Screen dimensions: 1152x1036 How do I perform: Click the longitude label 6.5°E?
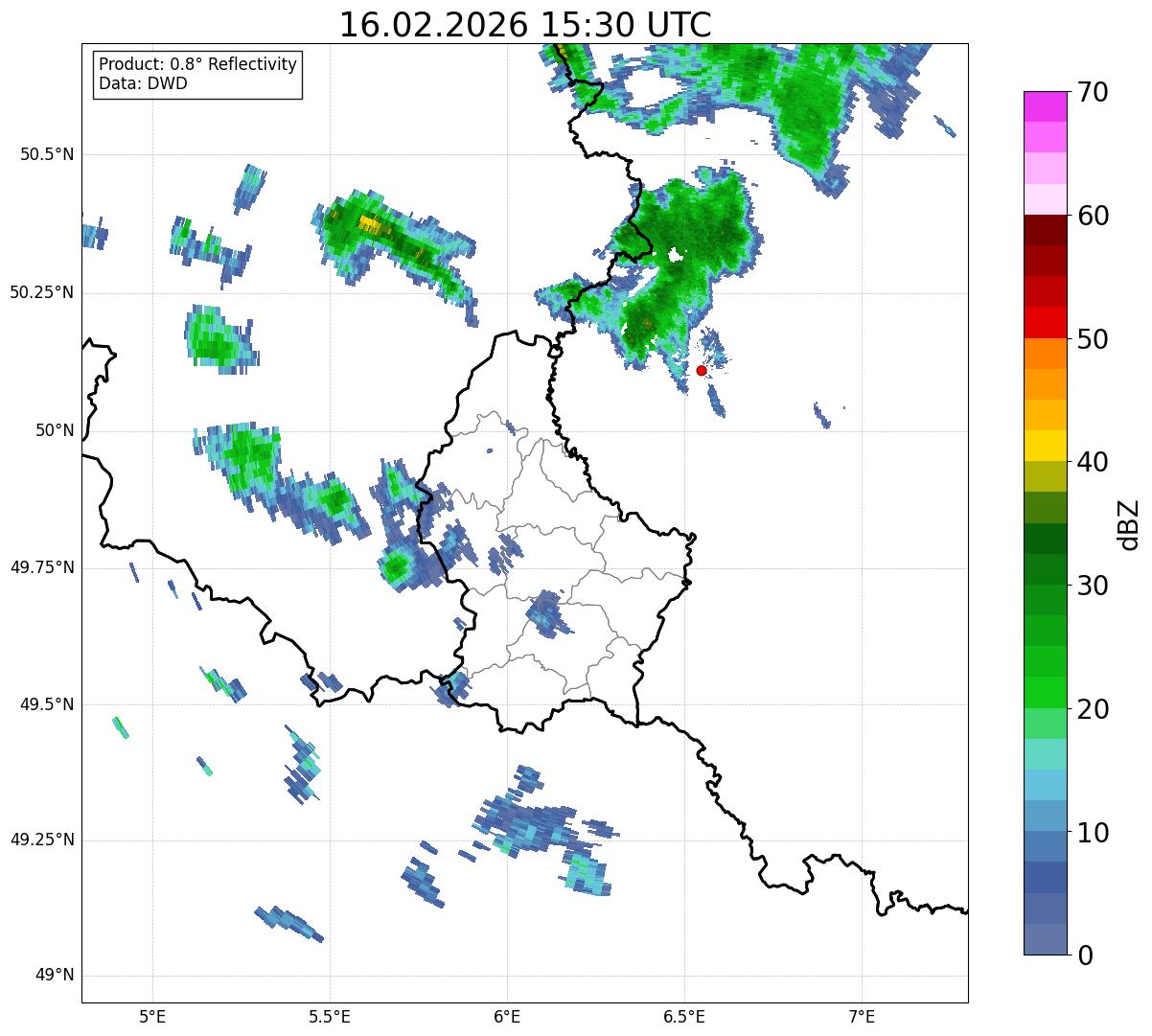685,1016
